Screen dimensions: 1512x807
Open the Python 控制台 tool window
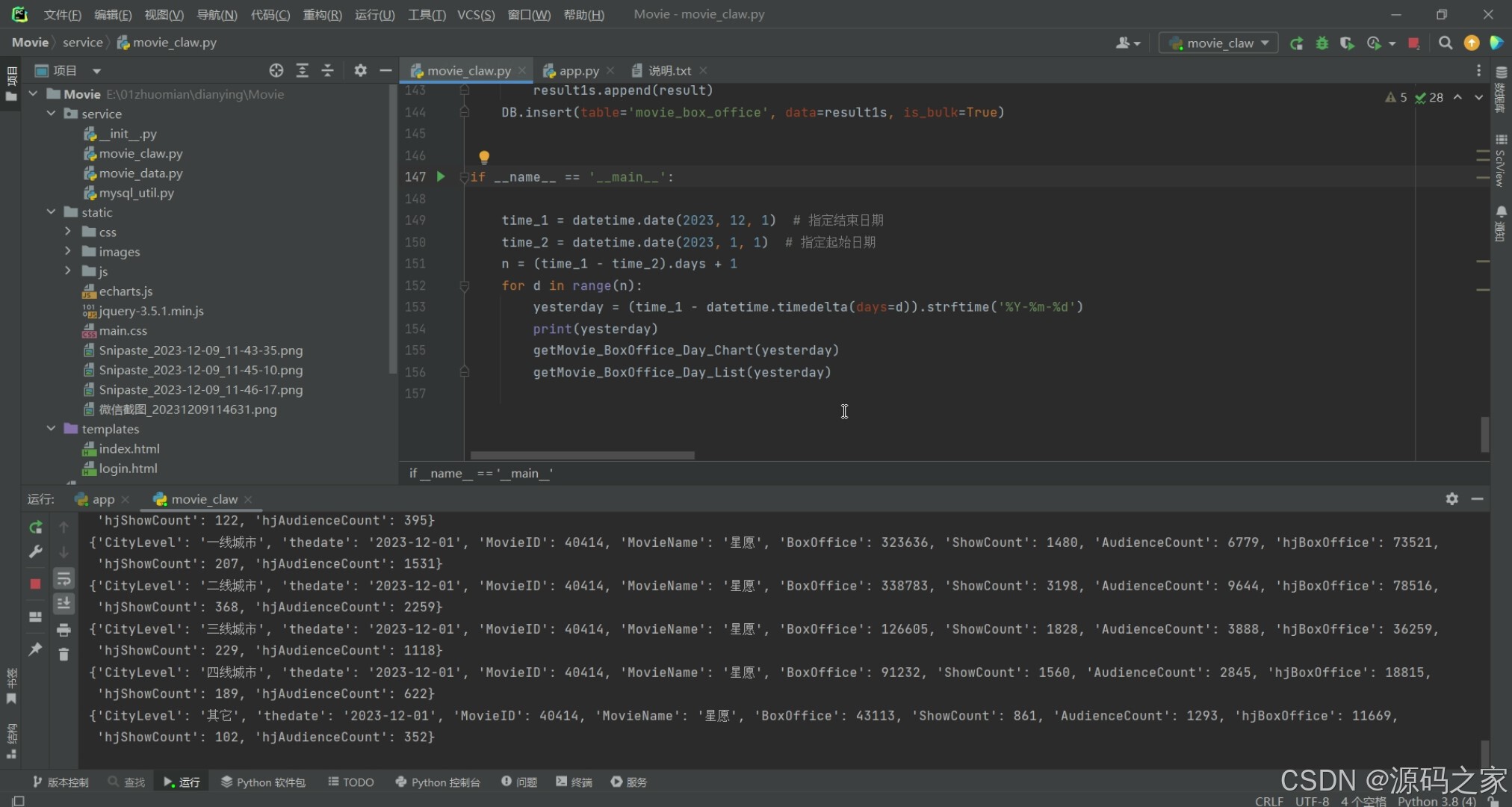pyautogui.click(x=438, y=782)
